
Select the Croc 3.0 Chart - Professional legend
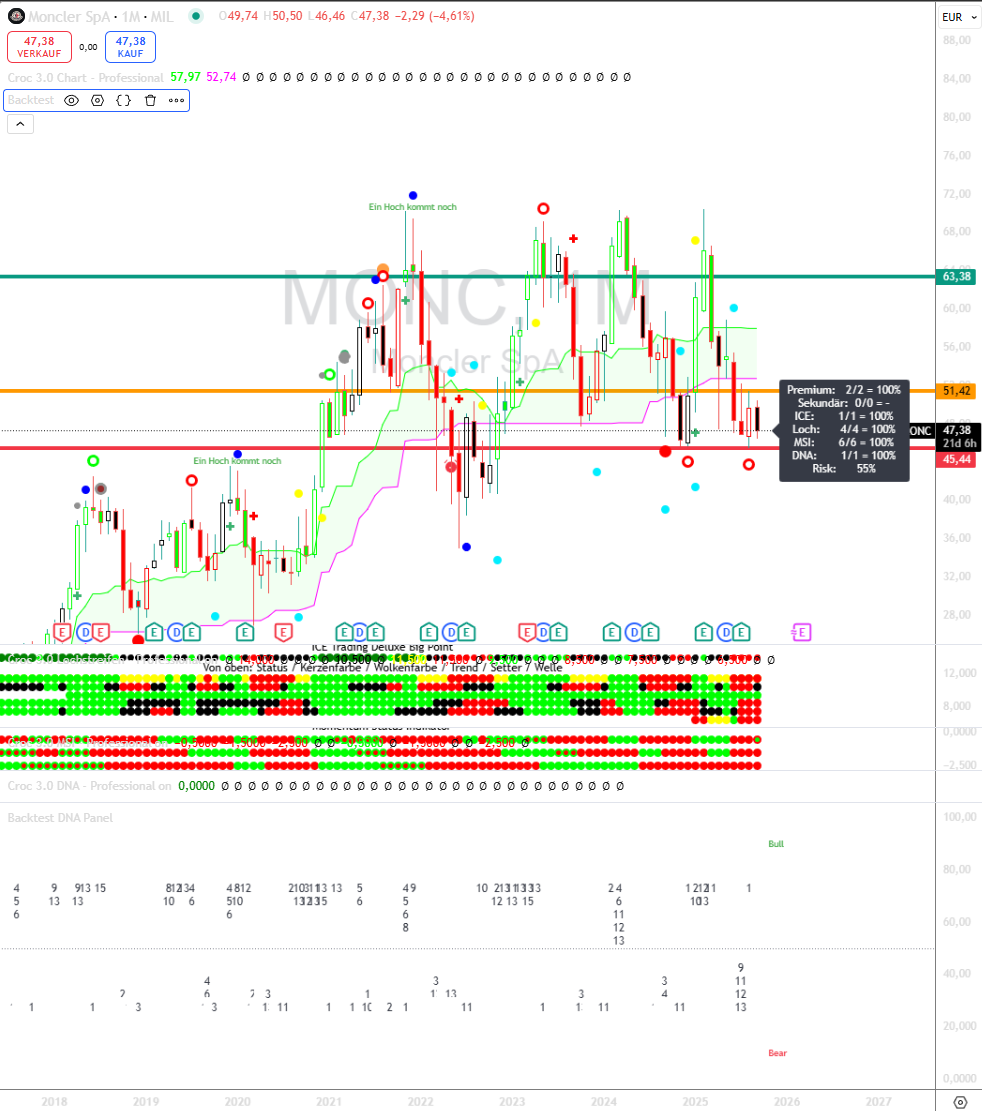coord(85,77)
